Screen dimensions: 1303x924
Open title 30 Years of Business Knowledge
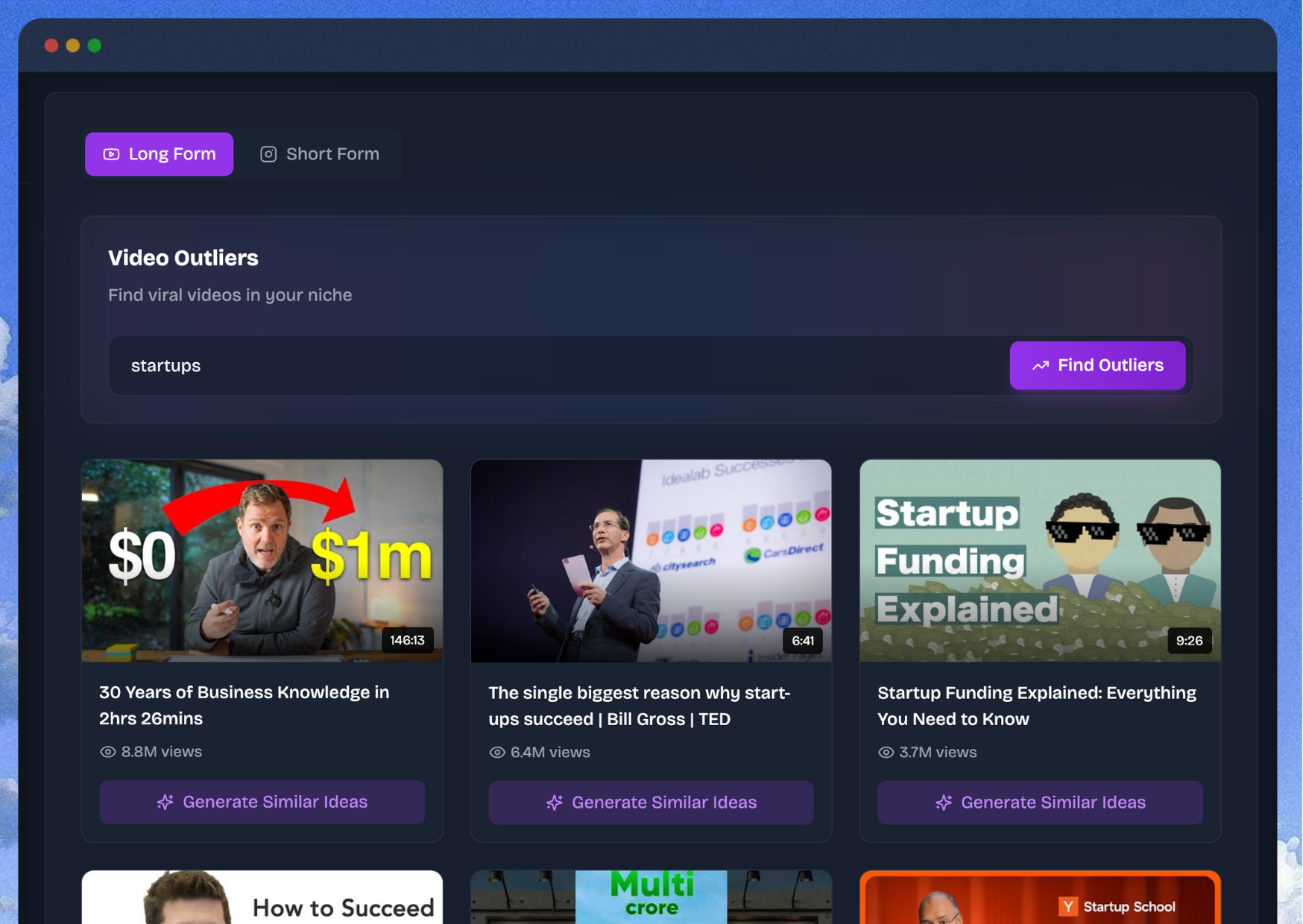pos(244,705)
